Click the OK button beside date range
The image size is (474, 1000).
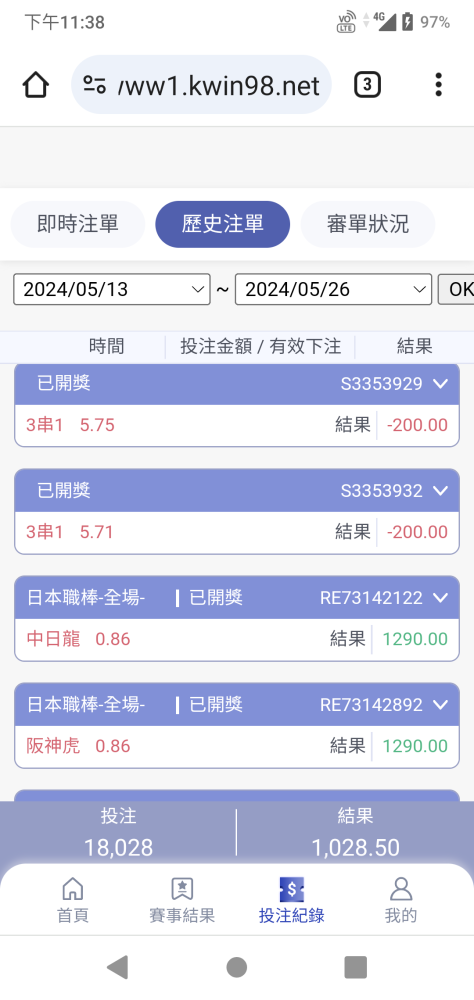[456, 290]
